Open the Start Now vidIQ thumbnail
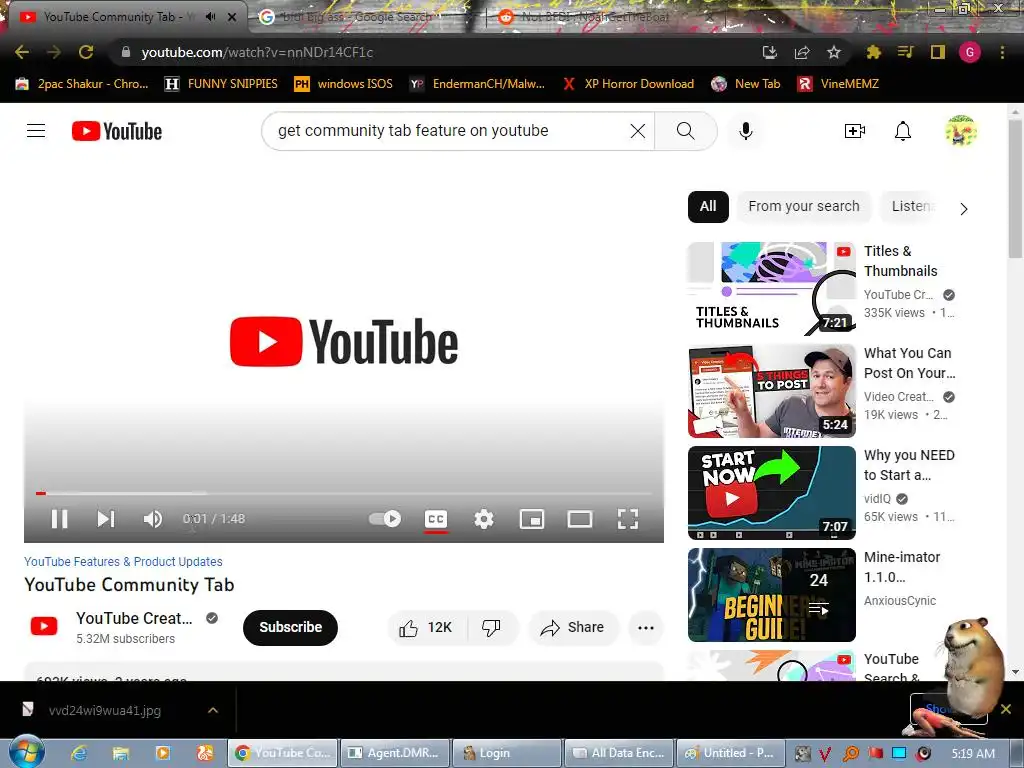This screenshot has height=768, width=1024. tap(771, 492)
